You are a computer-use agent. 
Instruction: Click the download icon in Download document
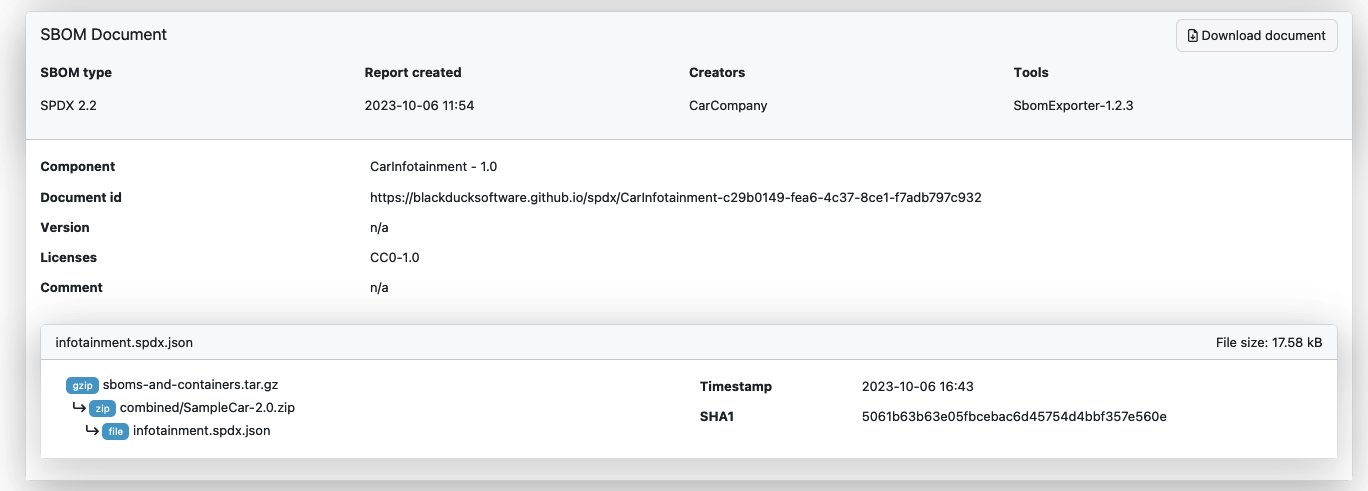pyautogui.click(x=1192, y=36)
